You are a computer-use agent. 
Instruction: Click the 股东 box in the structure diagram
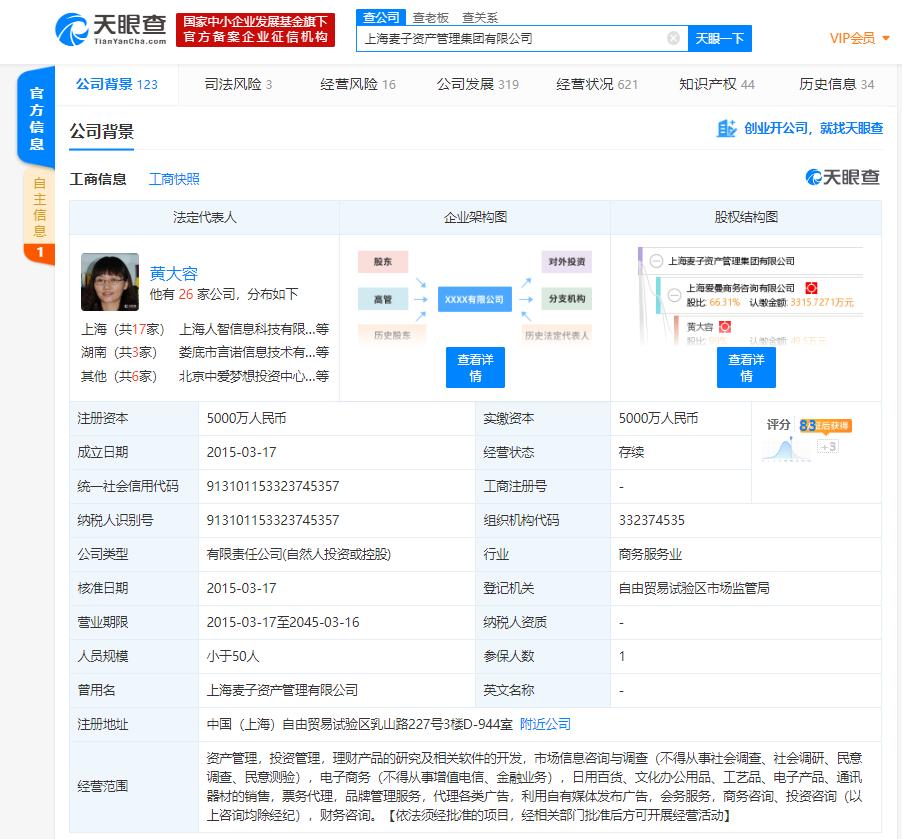pos(383,262)
